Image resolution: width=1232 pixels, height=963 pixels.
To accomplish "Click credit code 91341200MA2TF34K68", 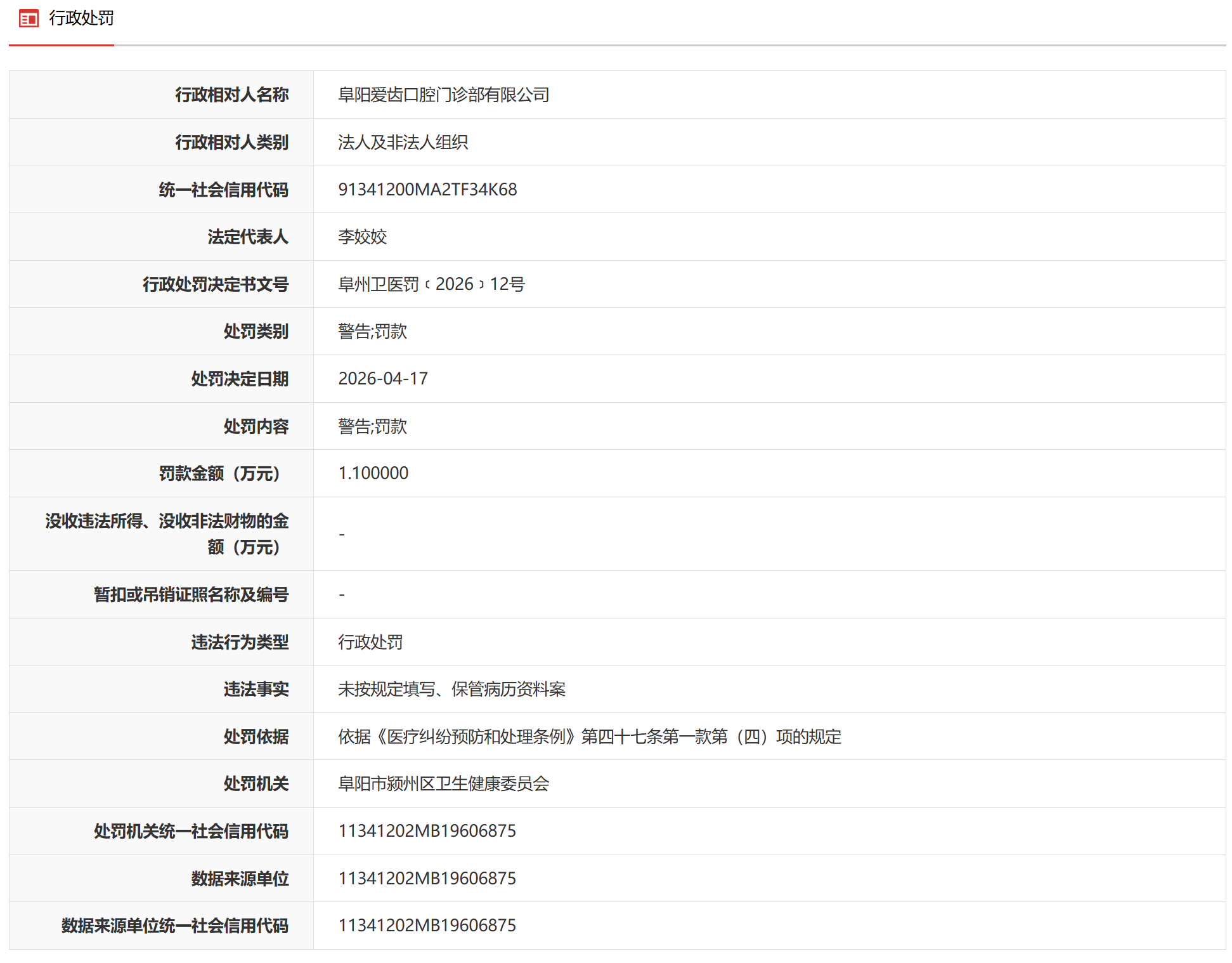I will point(427,190).
